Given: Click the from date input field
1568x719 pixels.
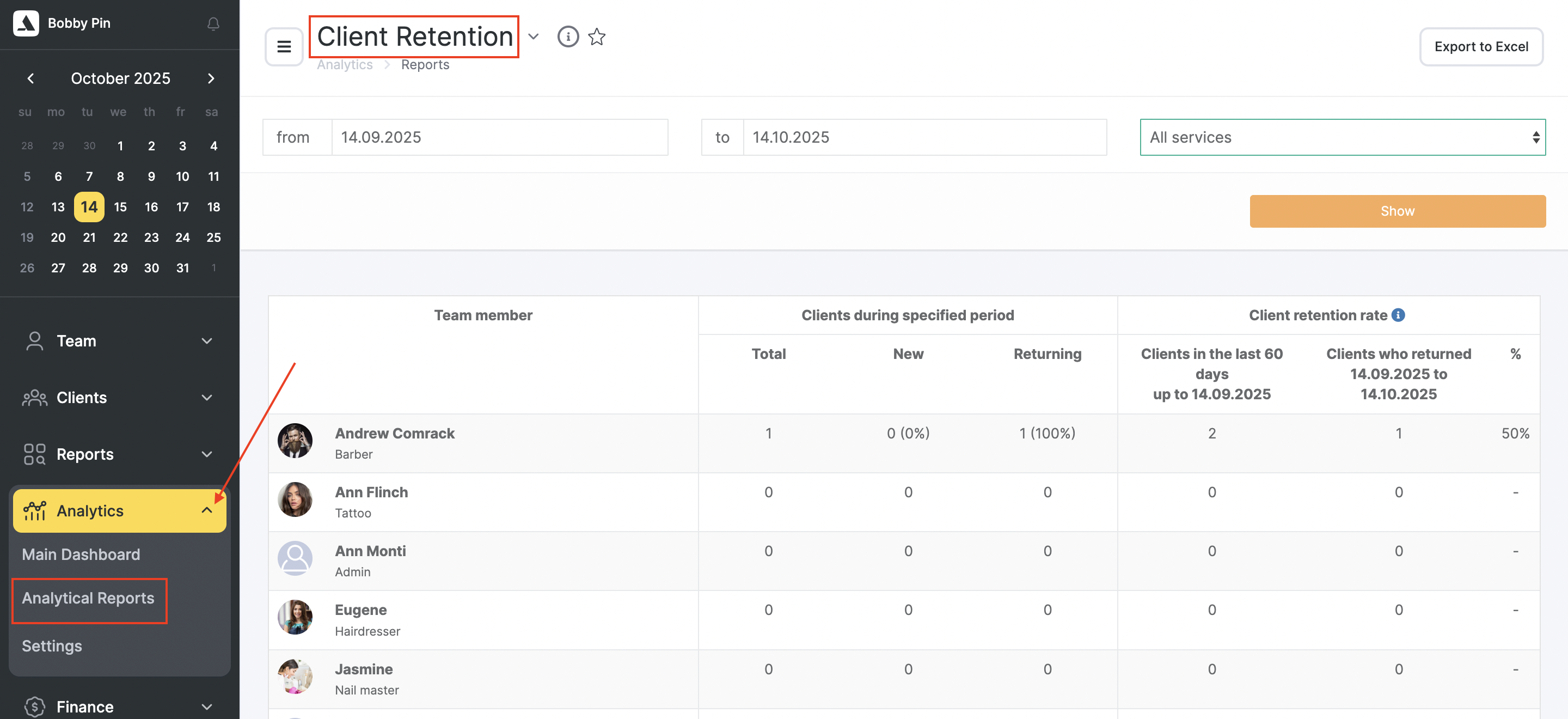Looking at the screenshot, I should (x=499, y=138).
